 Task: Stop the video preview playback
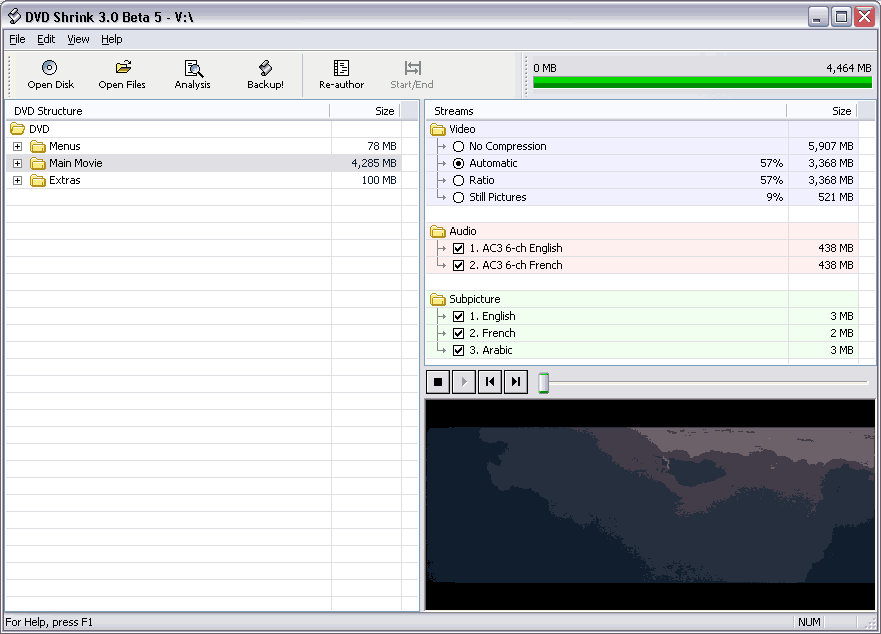438,382
